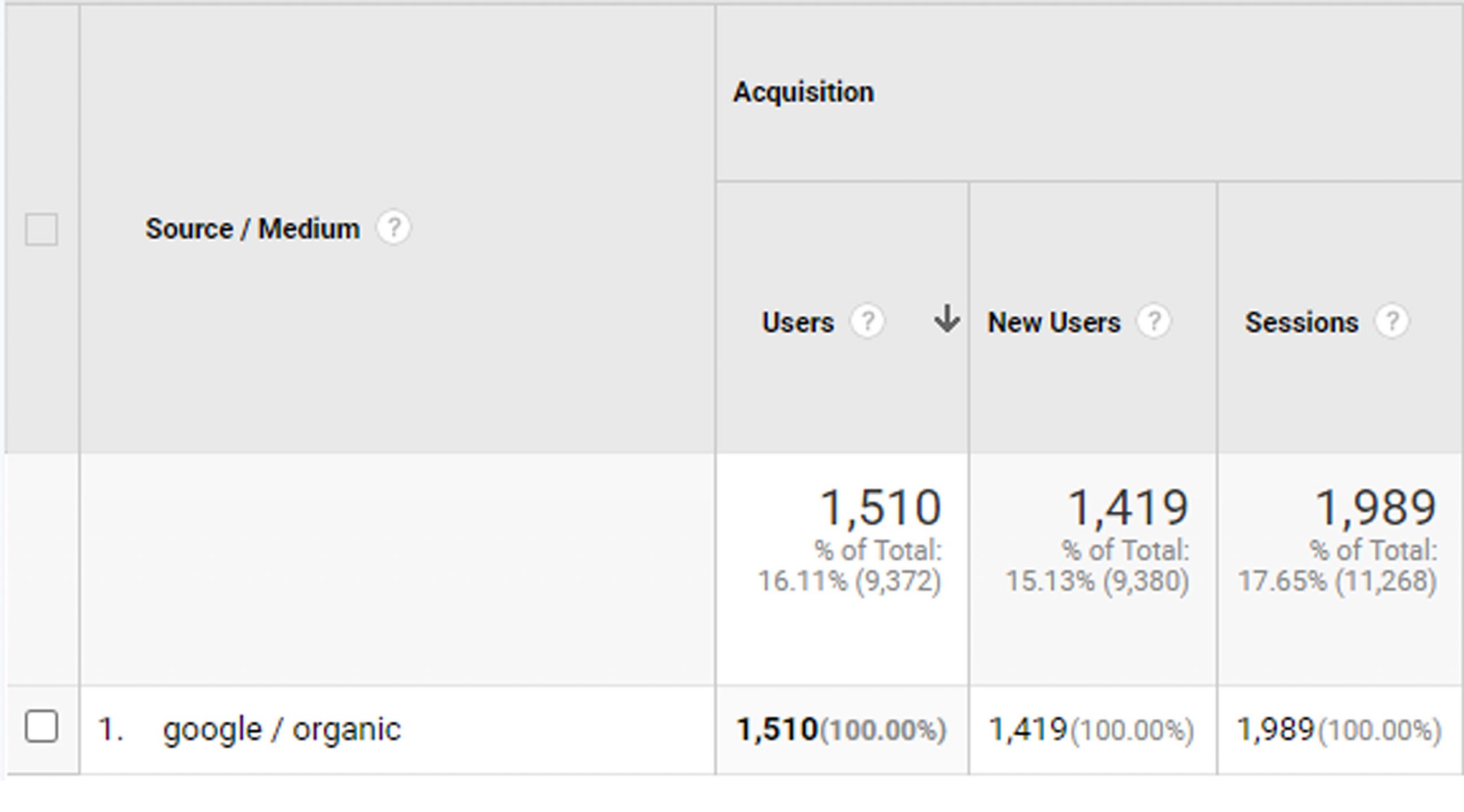Click row number 1 in table
This screenshot has width=1464, height=812.
(x=110, y=730)
